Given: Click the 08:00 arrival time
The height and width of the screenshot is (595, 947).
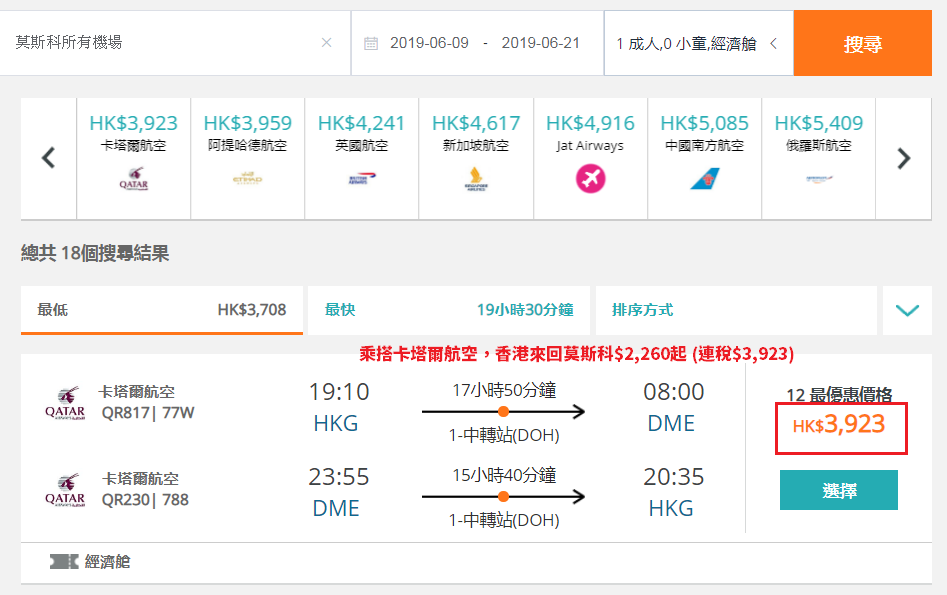Looking at the screenshot, I should click(x=673, y=392).
